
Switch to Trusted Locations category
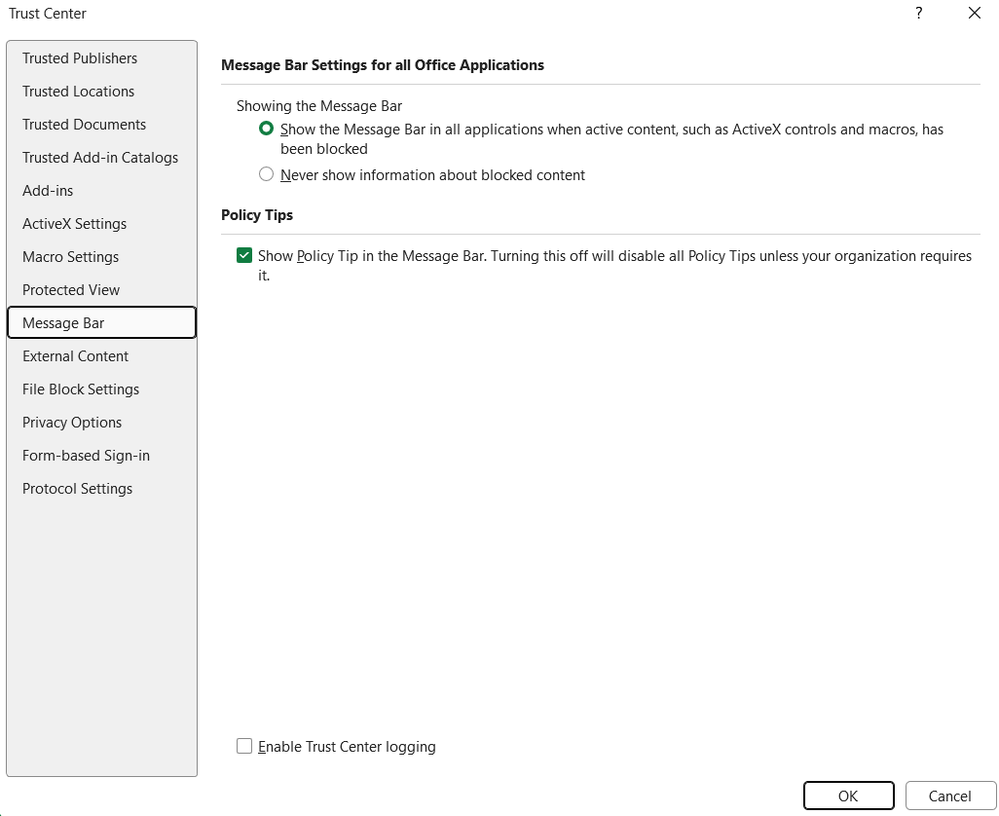tap(78, 91)
